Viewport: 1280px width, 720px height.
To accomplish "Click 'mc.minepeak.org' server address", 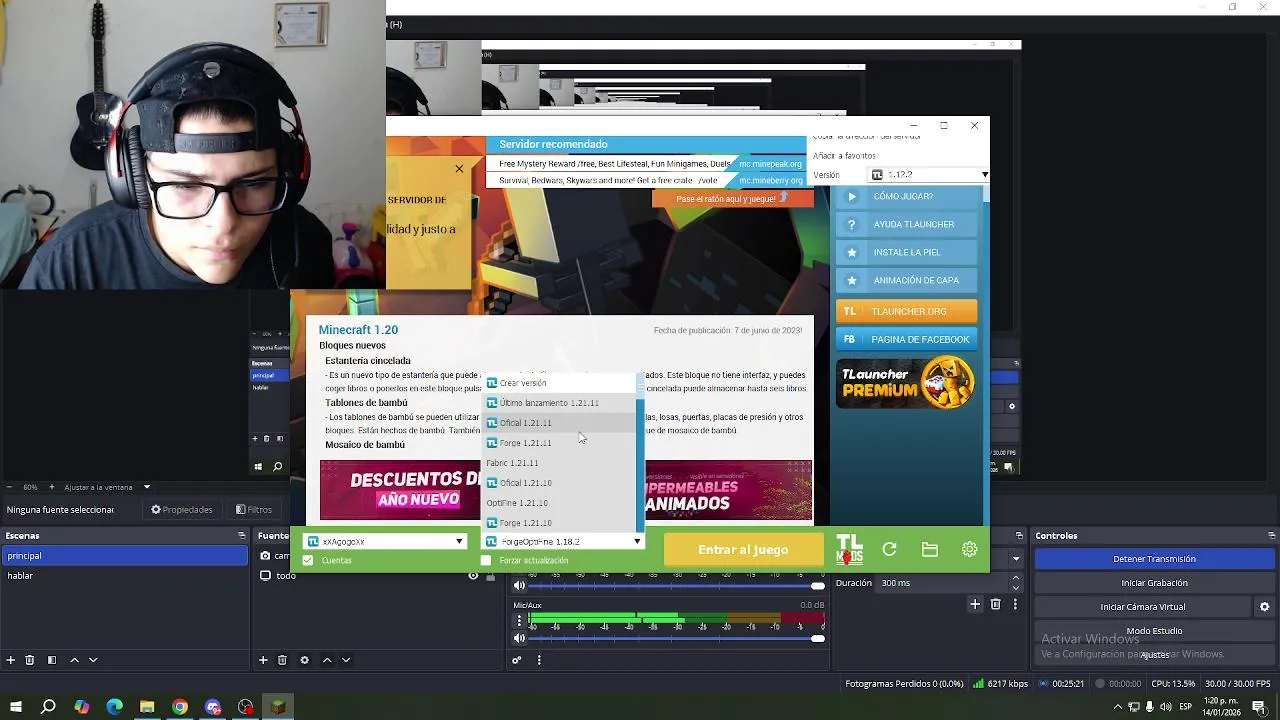I will click(x=770, y=164).
